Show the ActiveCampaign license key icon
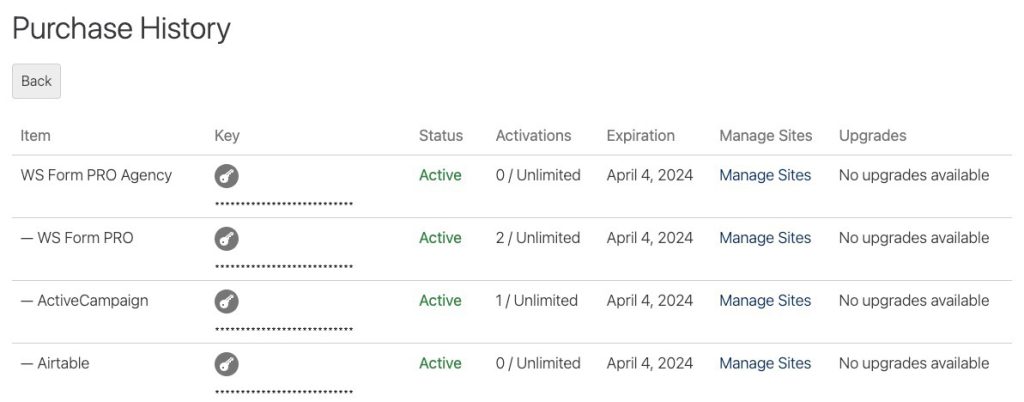 pos(227,302)
